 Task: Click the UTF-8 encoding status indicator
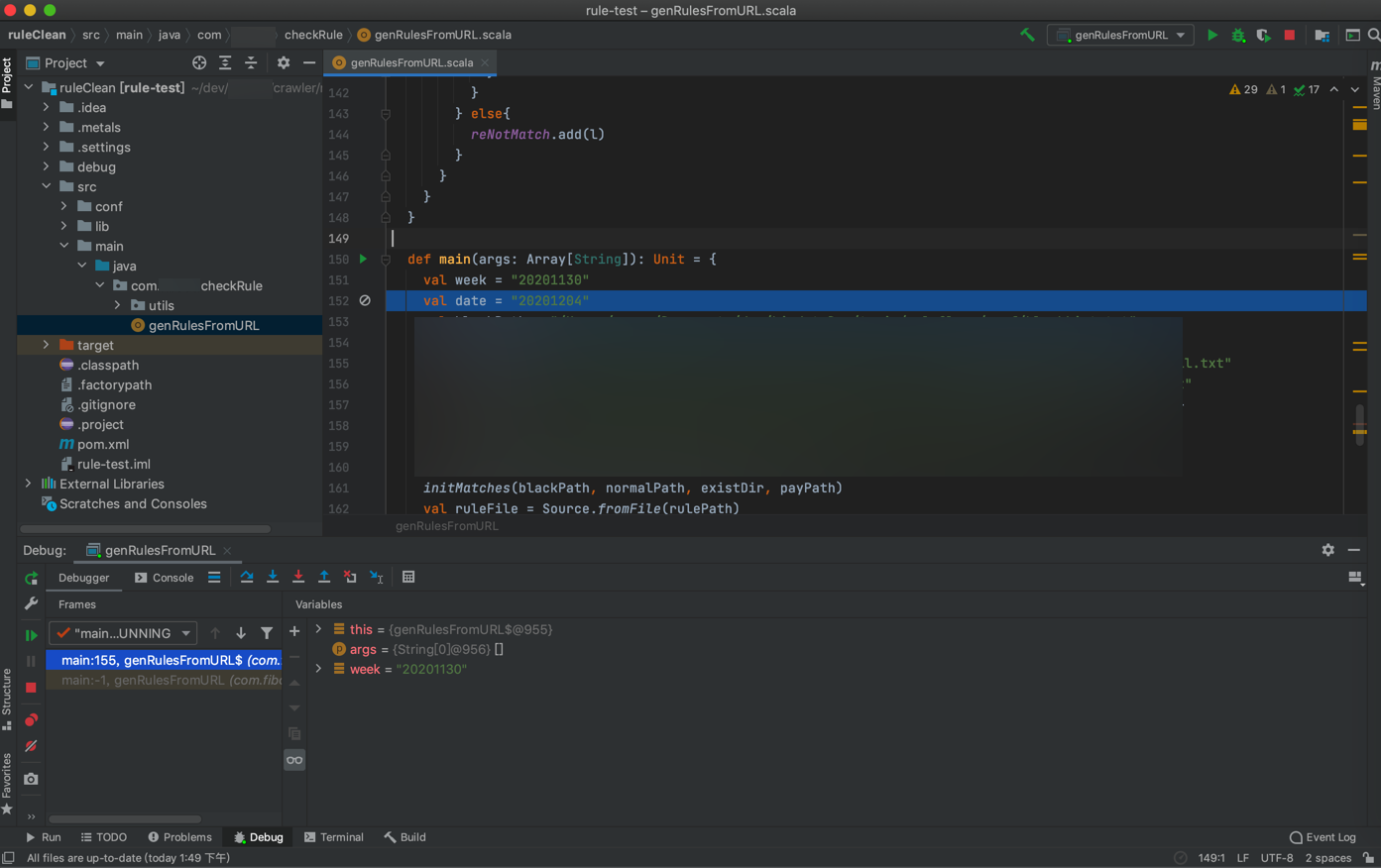pyautogui.click(x=1276, y=858)
